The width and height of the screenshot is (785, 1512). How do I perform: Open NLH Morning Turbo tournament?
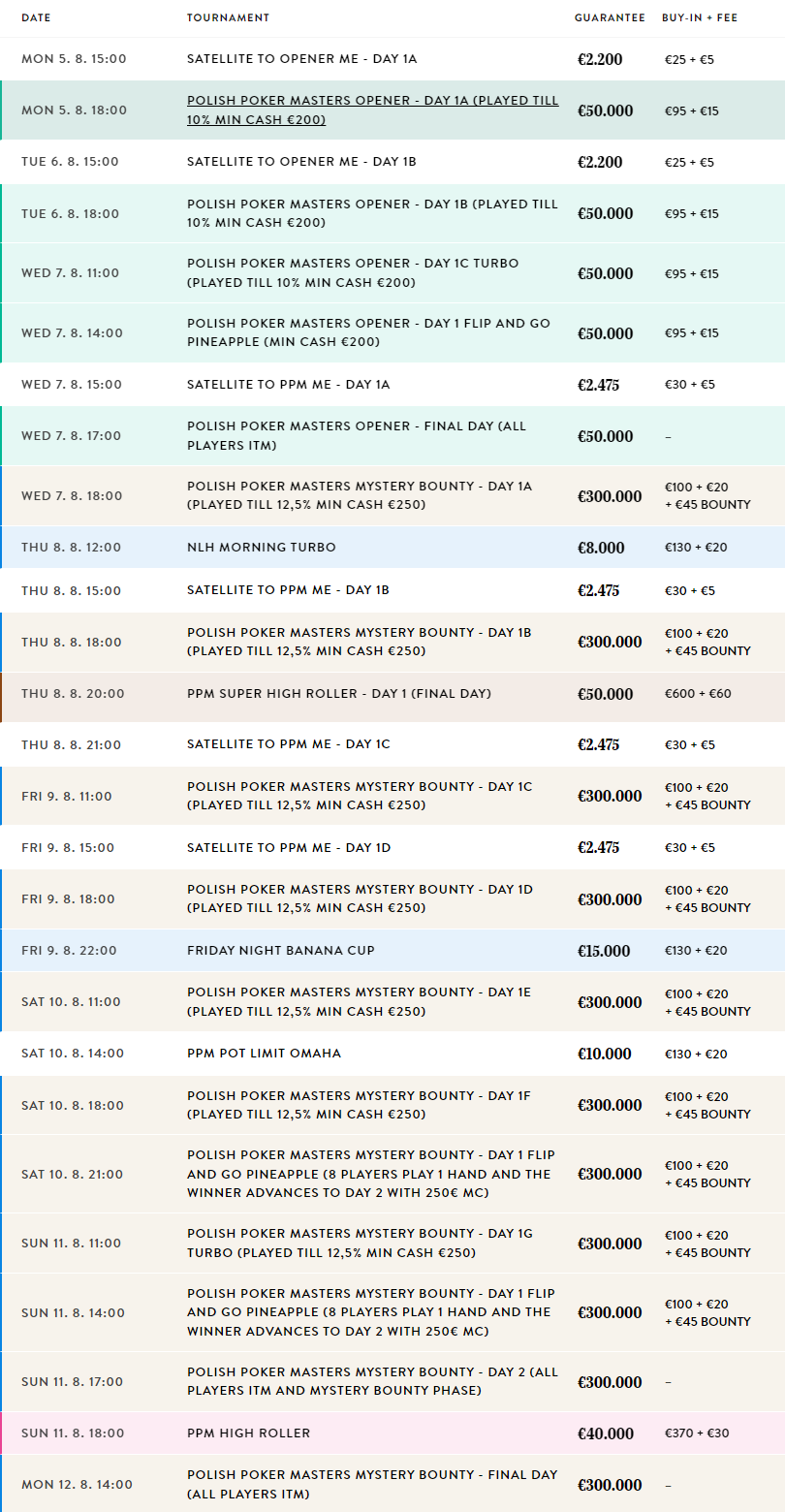click(262, 548)
